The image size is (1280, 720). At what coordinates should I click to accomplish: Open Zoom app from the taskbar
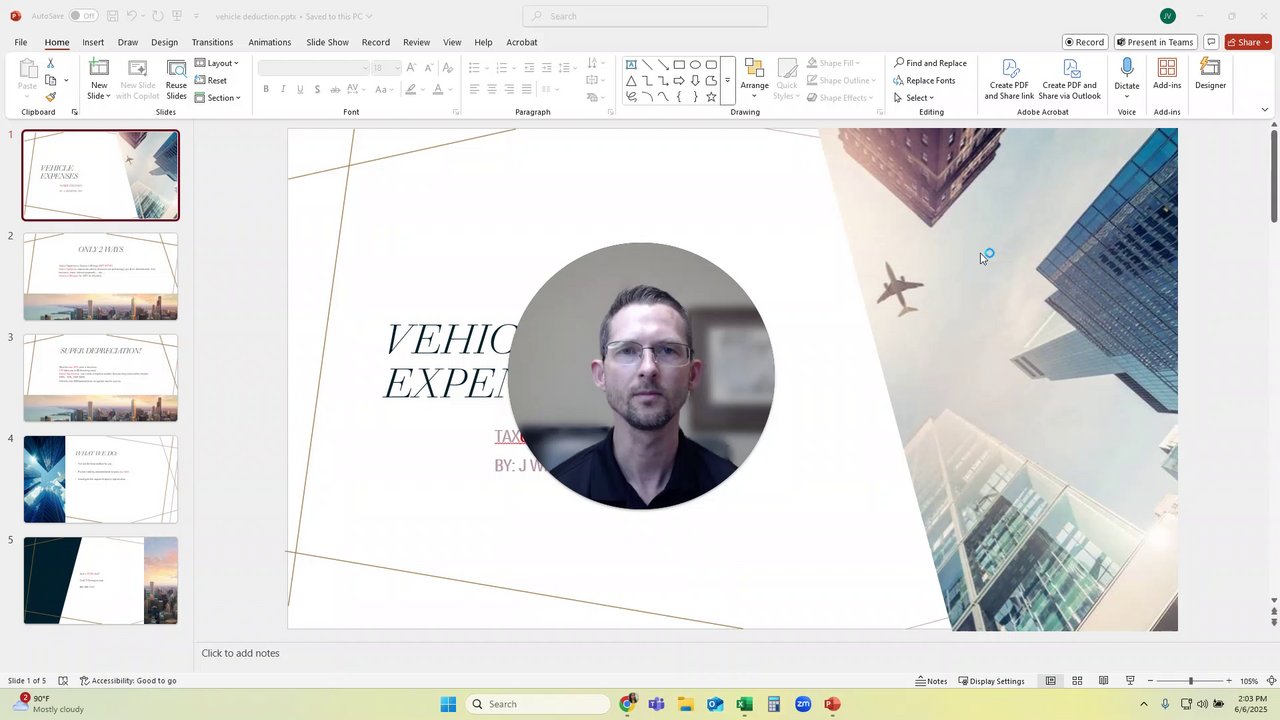click(x=803, y=704)
